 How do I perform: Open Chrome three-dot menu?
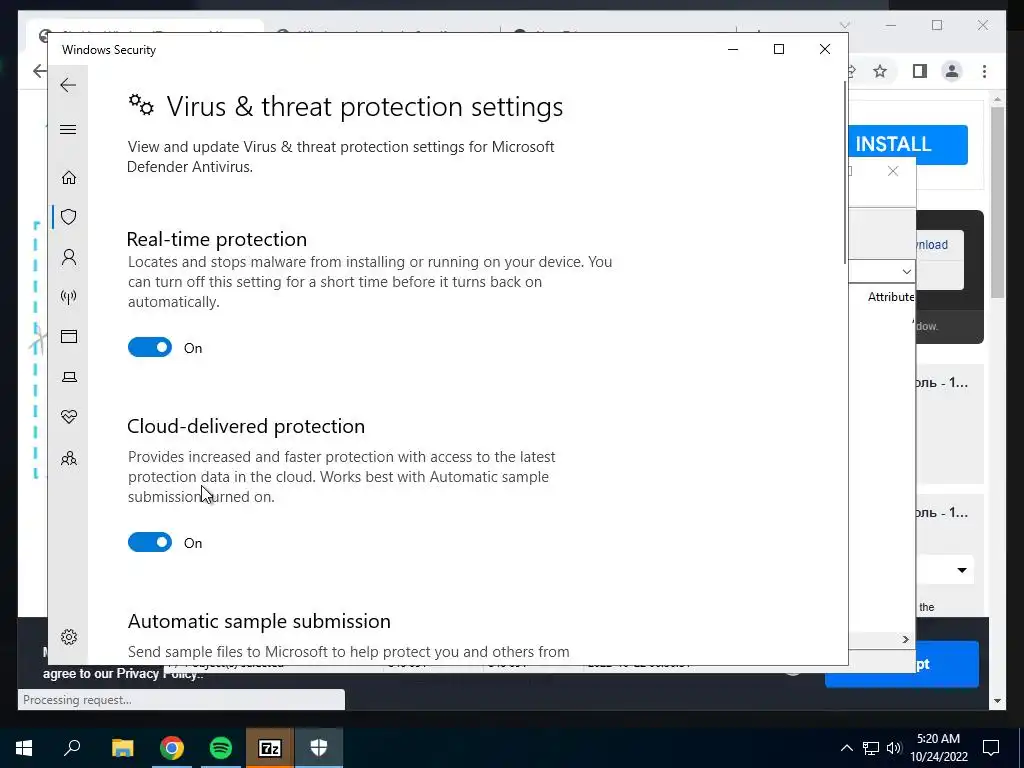point(984,71)
